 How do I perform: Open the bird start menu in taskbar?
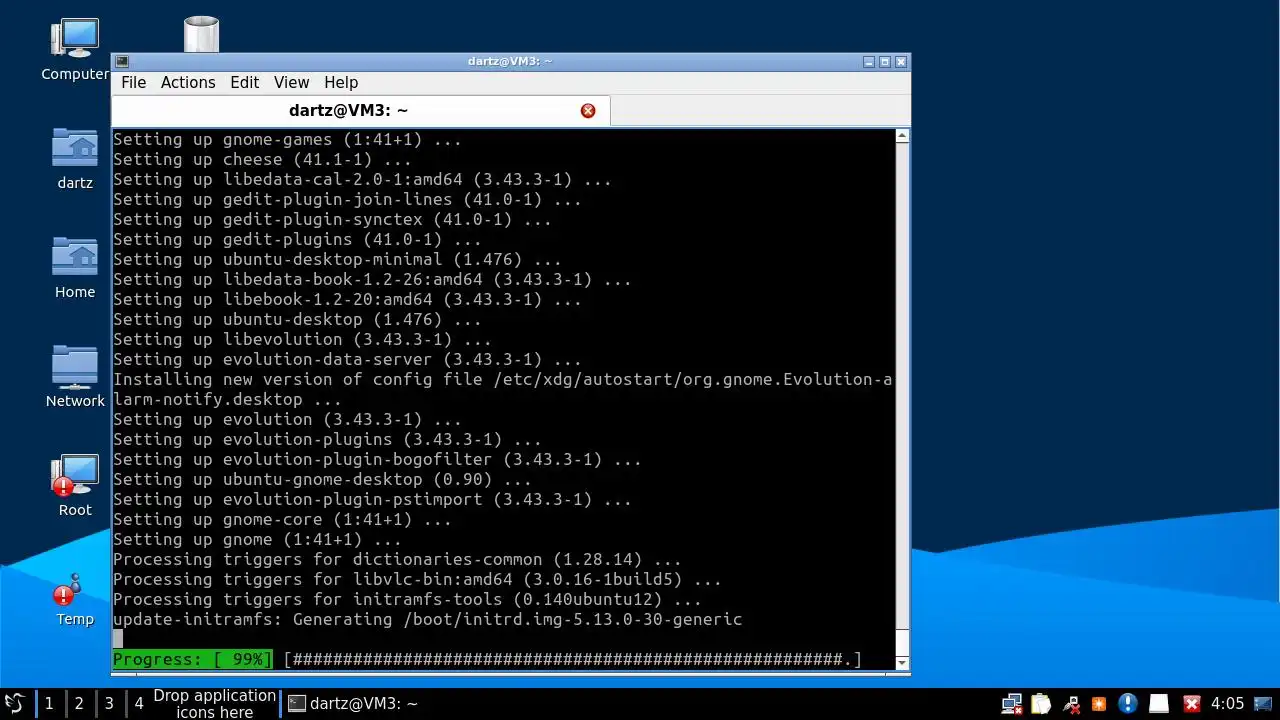pos(14,703)
